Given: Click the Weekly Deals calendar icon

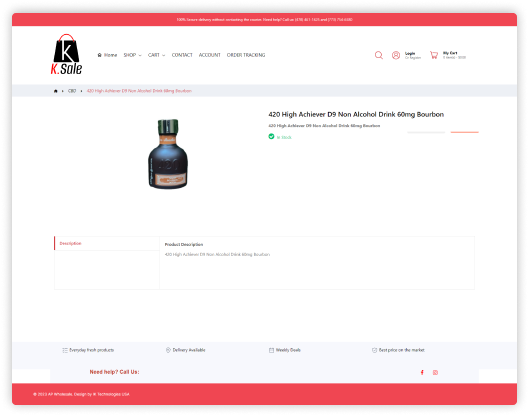Looking at the screenshot, I should pos(271,350).
